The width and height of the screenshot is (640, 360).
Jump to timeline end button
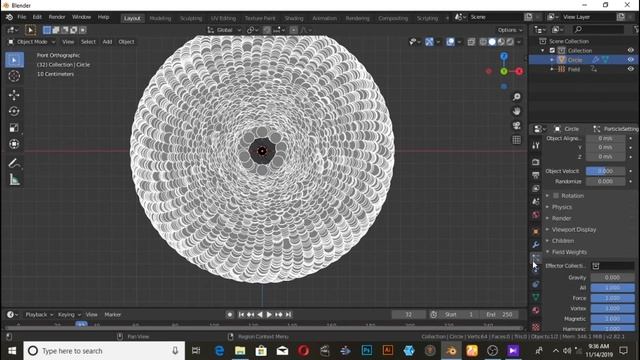[288, 315]
